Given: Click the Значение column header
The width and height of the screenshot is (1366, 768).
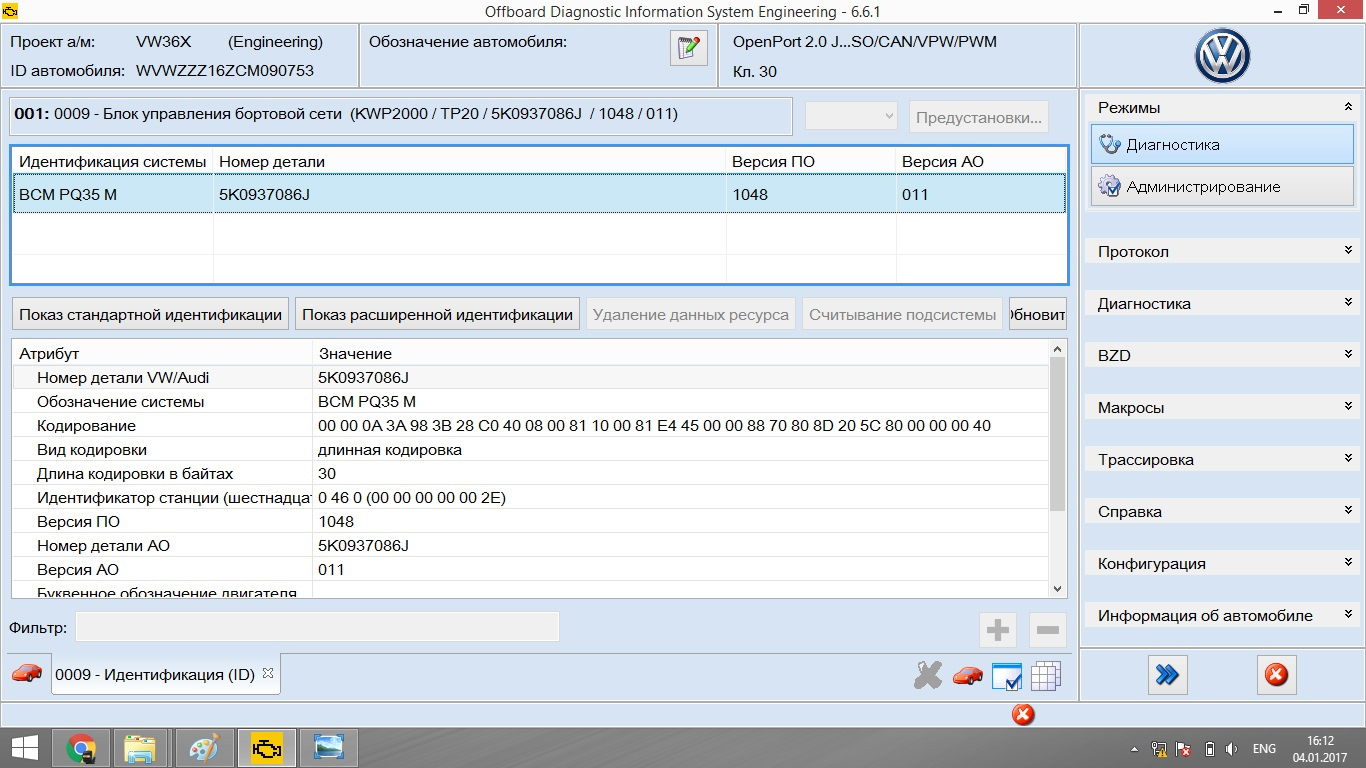Looking at the screenshot, I should tap(680, 353).
